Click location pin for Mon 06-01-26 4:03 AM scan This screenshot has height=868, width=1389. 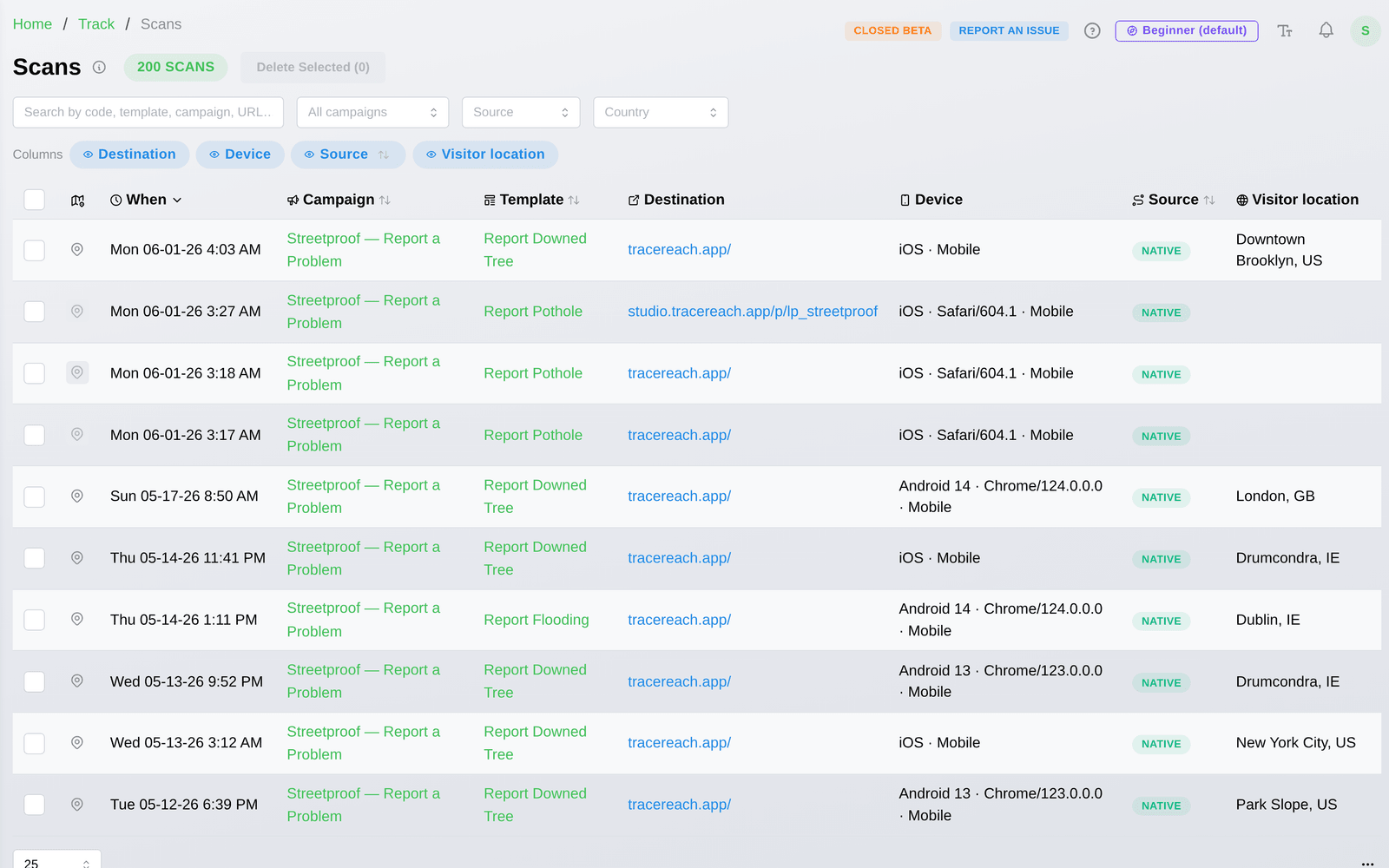(77, 250)
